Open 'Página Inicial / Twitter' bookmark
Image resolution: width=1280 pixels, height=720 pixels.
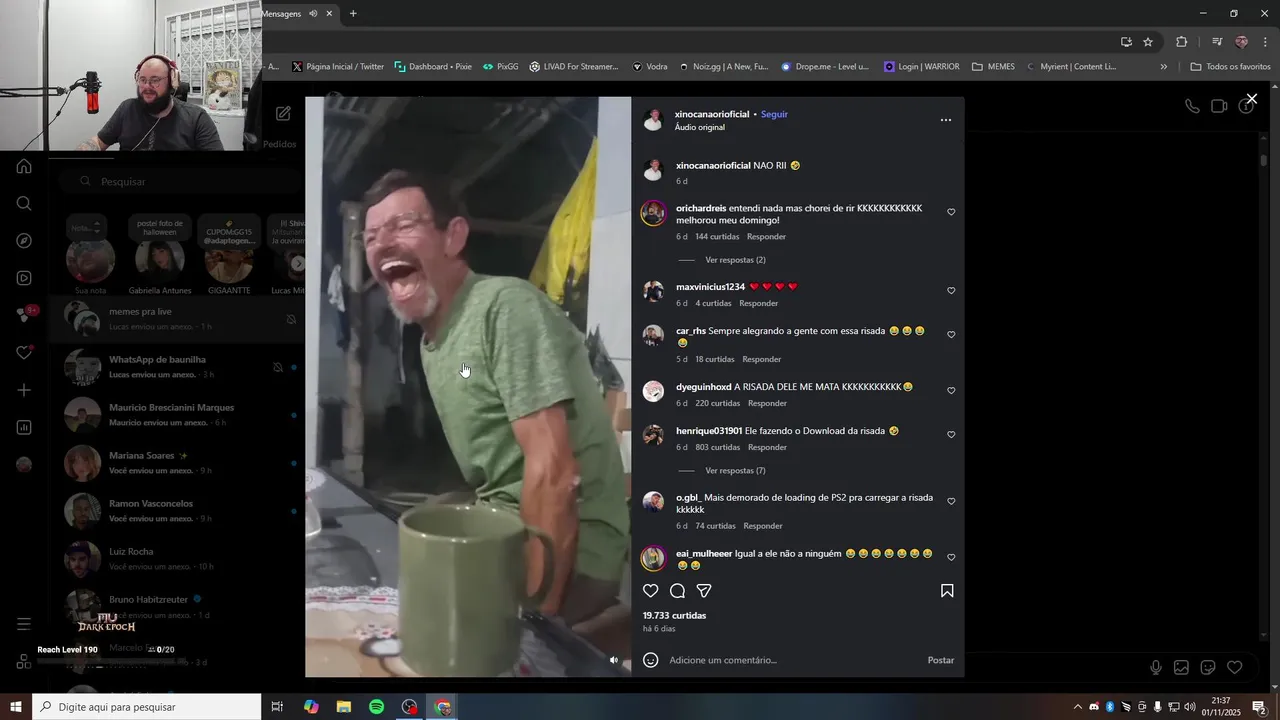point(338,67)
